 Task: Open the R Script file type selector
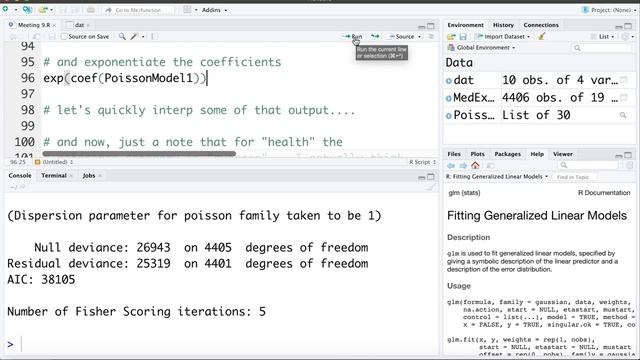422,162
